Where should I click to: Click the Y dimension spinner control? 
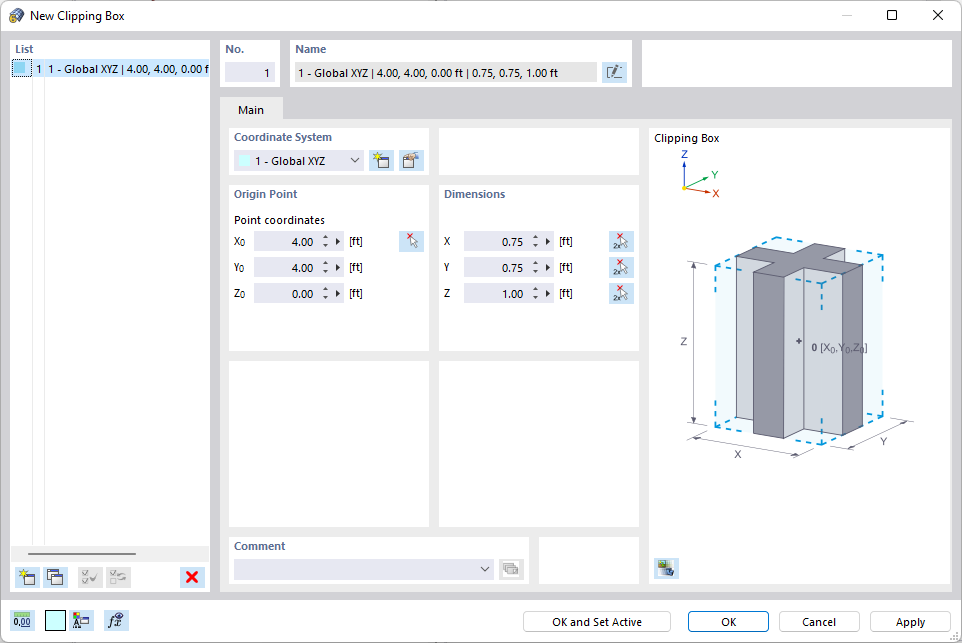click(x=535, y=268)
